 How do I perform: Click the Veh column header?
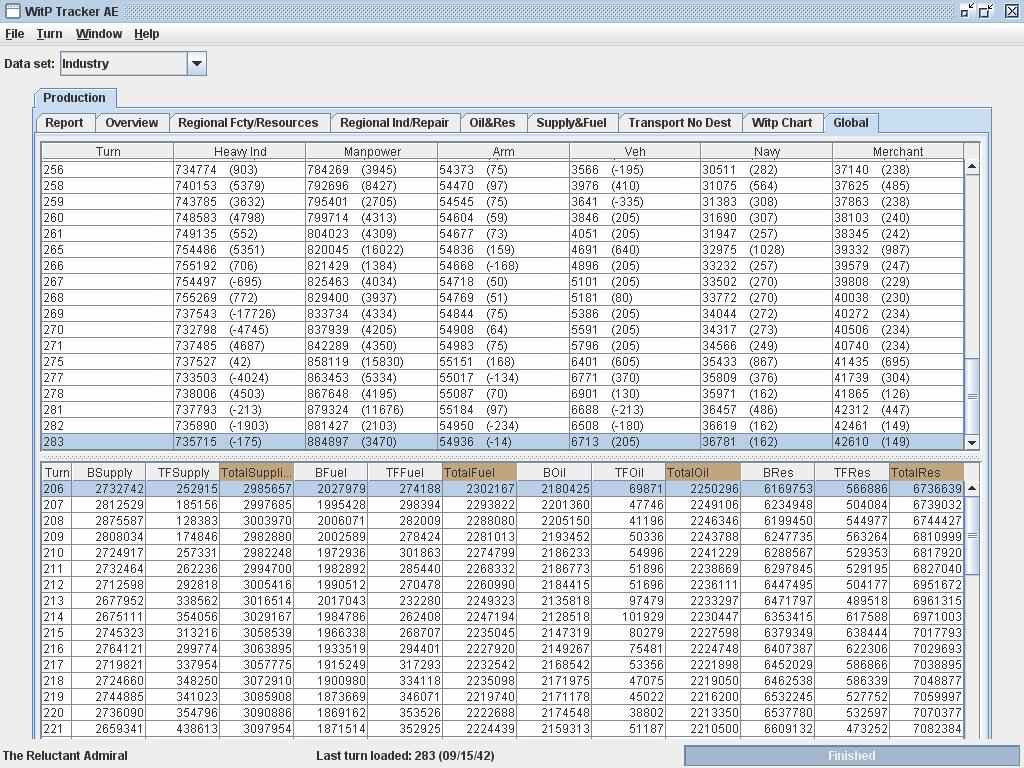pos(635,152)
